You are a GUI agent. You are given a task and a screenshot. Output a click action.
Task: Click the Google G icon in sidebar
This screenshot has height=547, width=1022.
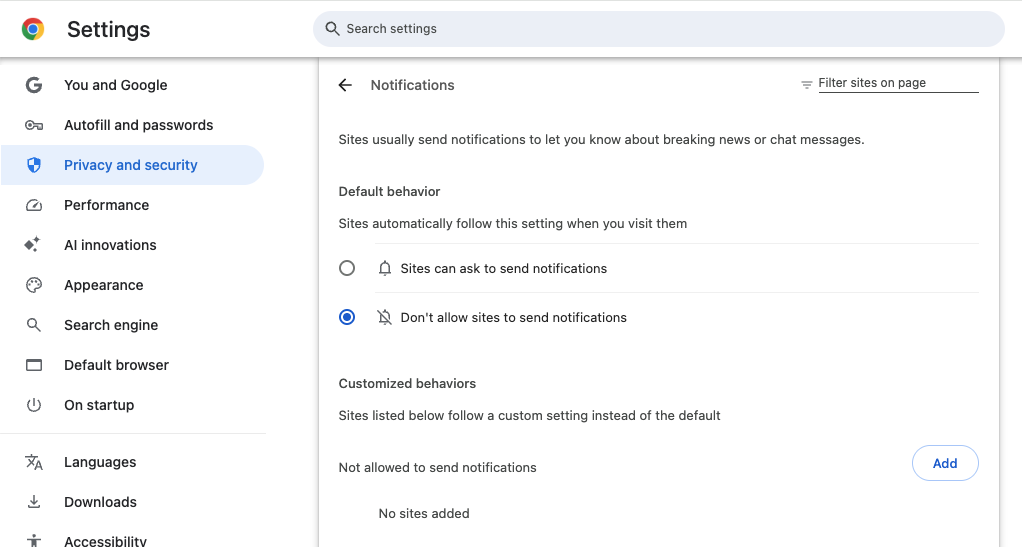(x=34, y=85)
